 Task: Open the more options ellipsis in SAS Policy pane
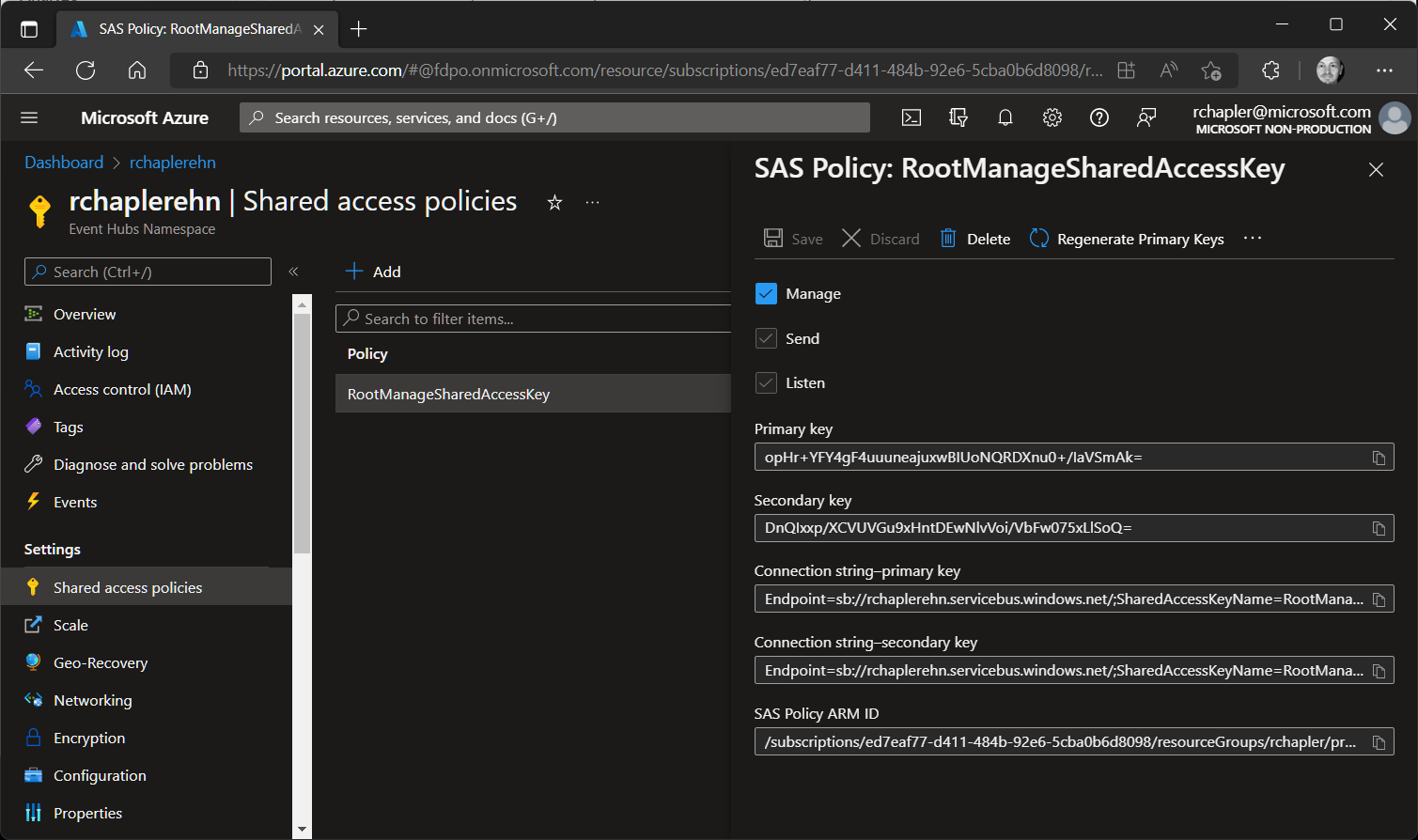pyautogui.click(x=1252, y=238)
